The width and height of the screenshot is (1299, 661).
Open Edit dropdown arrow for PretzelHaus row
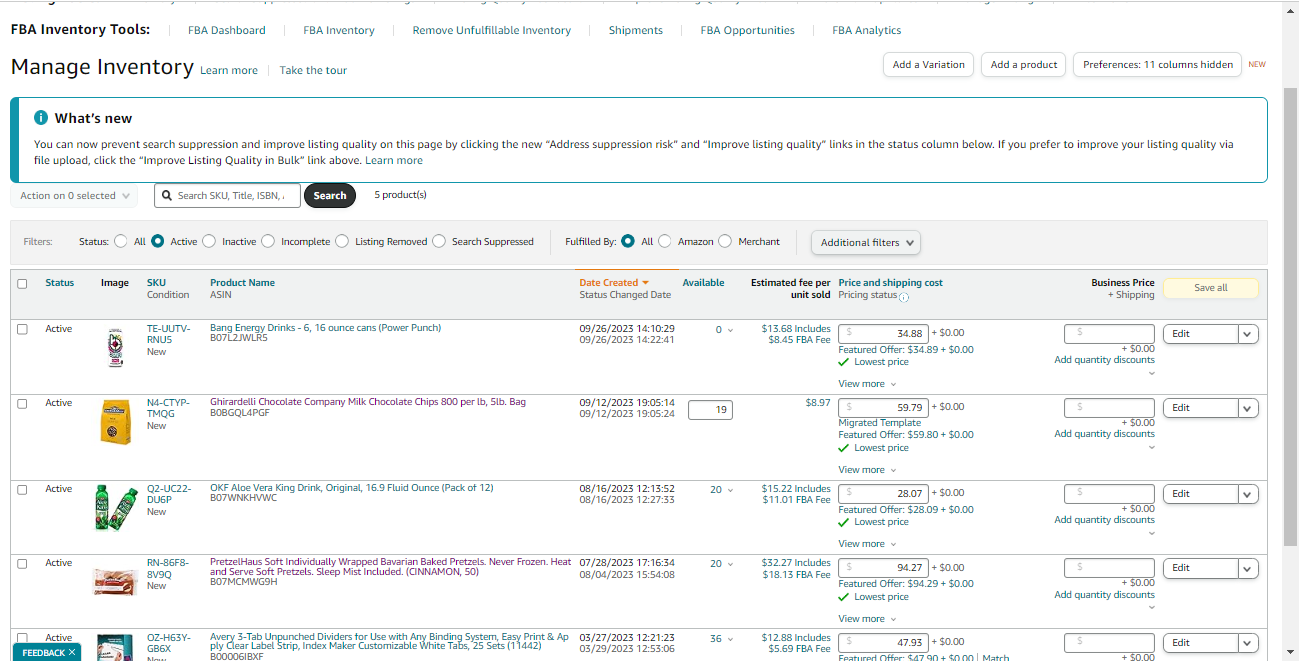coord(1248,568)
